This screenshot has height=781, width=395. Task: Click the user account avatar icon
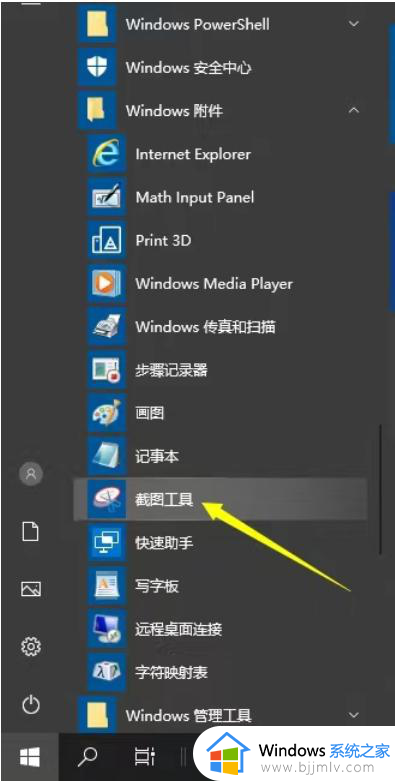[31, 474]
